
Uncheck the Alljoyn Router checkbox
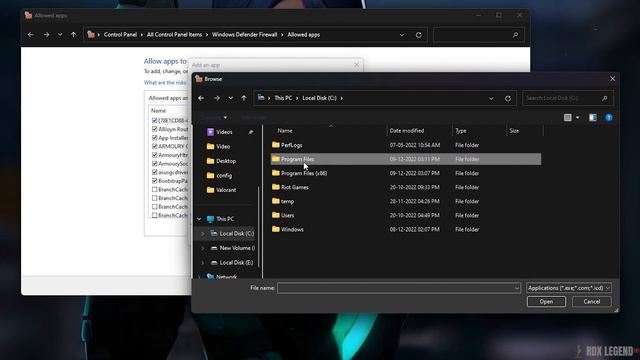(154, 129)
